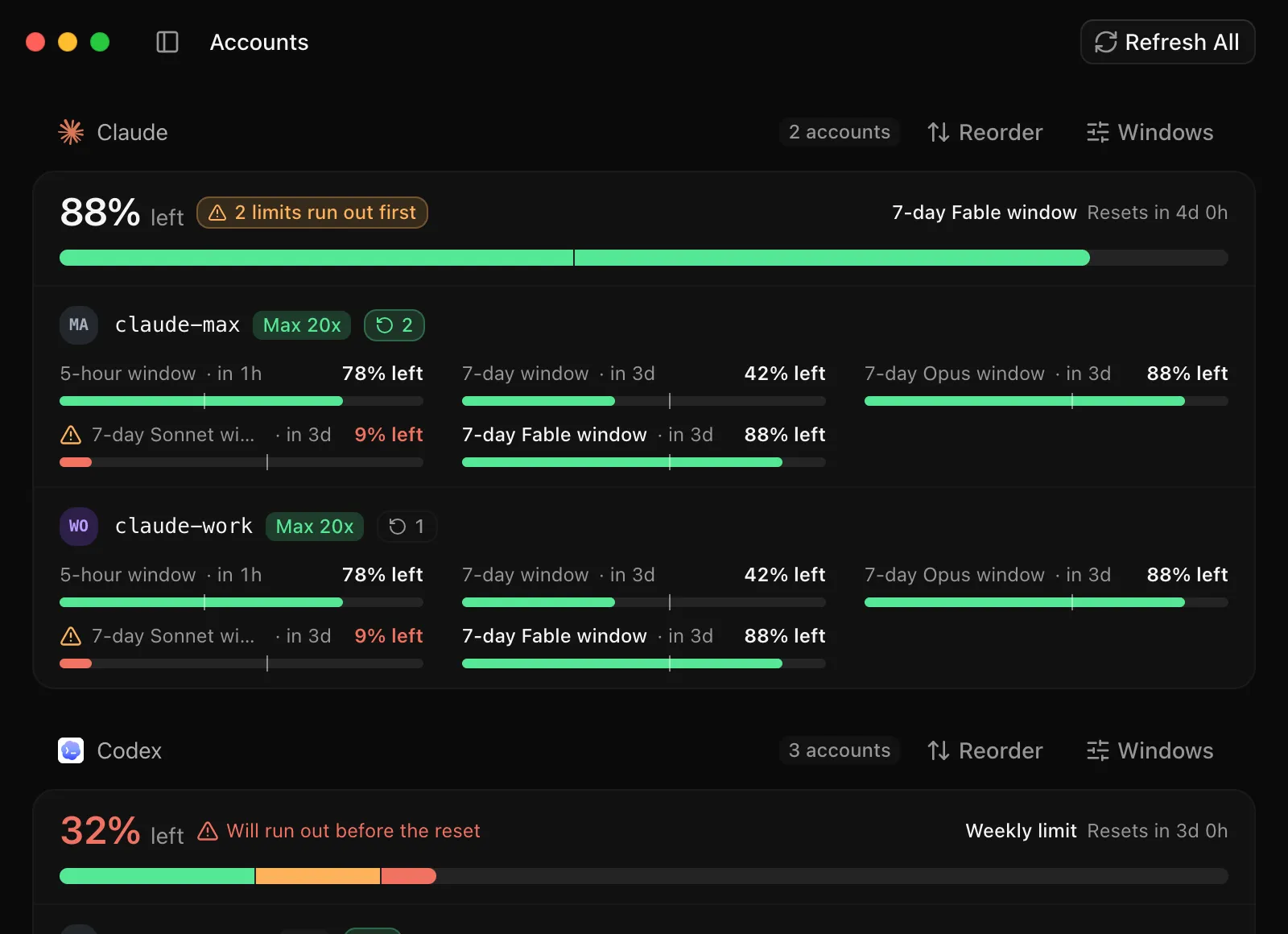This screenshot has height=934, width=1288.
Task: Click '9% left' under claude-max
Action: pos(389,435)
